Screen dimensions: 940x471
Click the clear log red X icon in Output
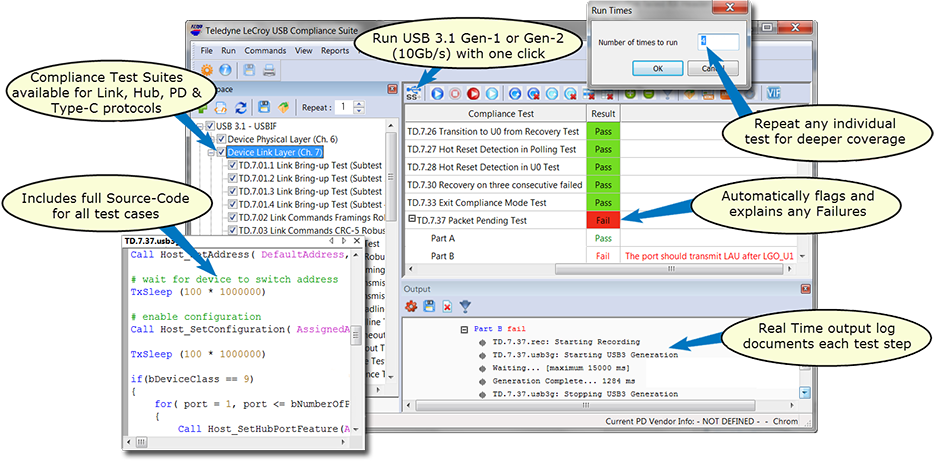click(x=447, y=306)
